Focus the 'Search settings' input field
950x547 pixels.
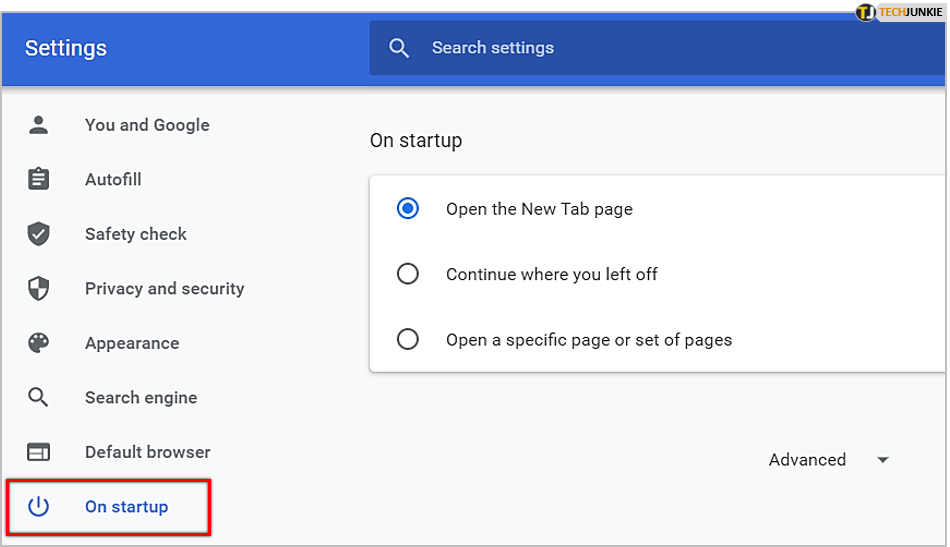600,48
